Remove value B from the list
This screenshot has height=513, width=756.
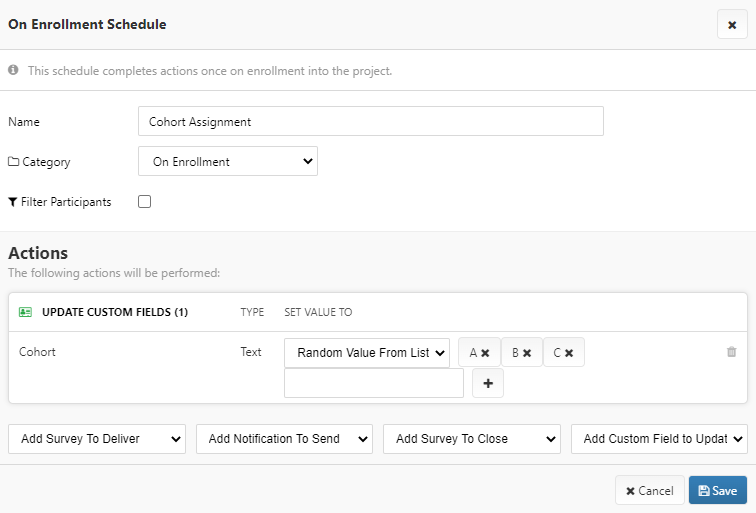527,353
